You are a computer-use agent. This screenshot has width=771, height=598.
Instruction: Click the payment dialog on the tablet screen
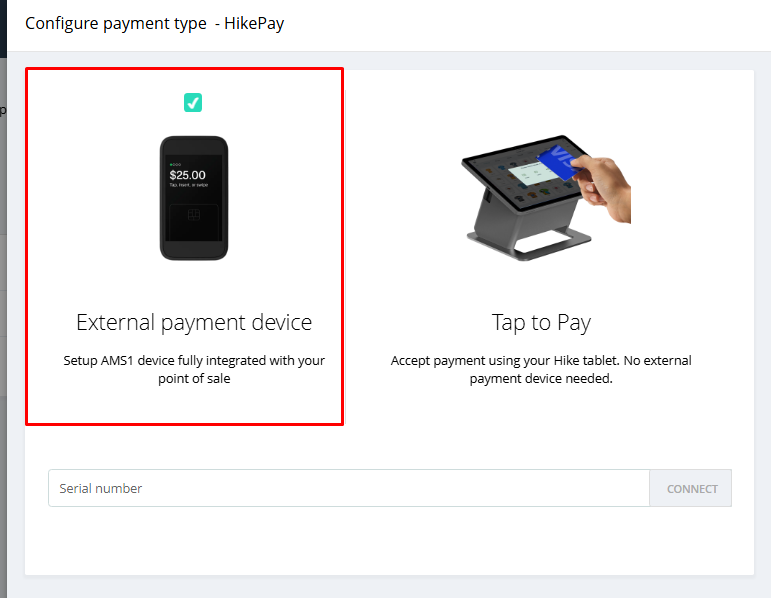[534, 174]
